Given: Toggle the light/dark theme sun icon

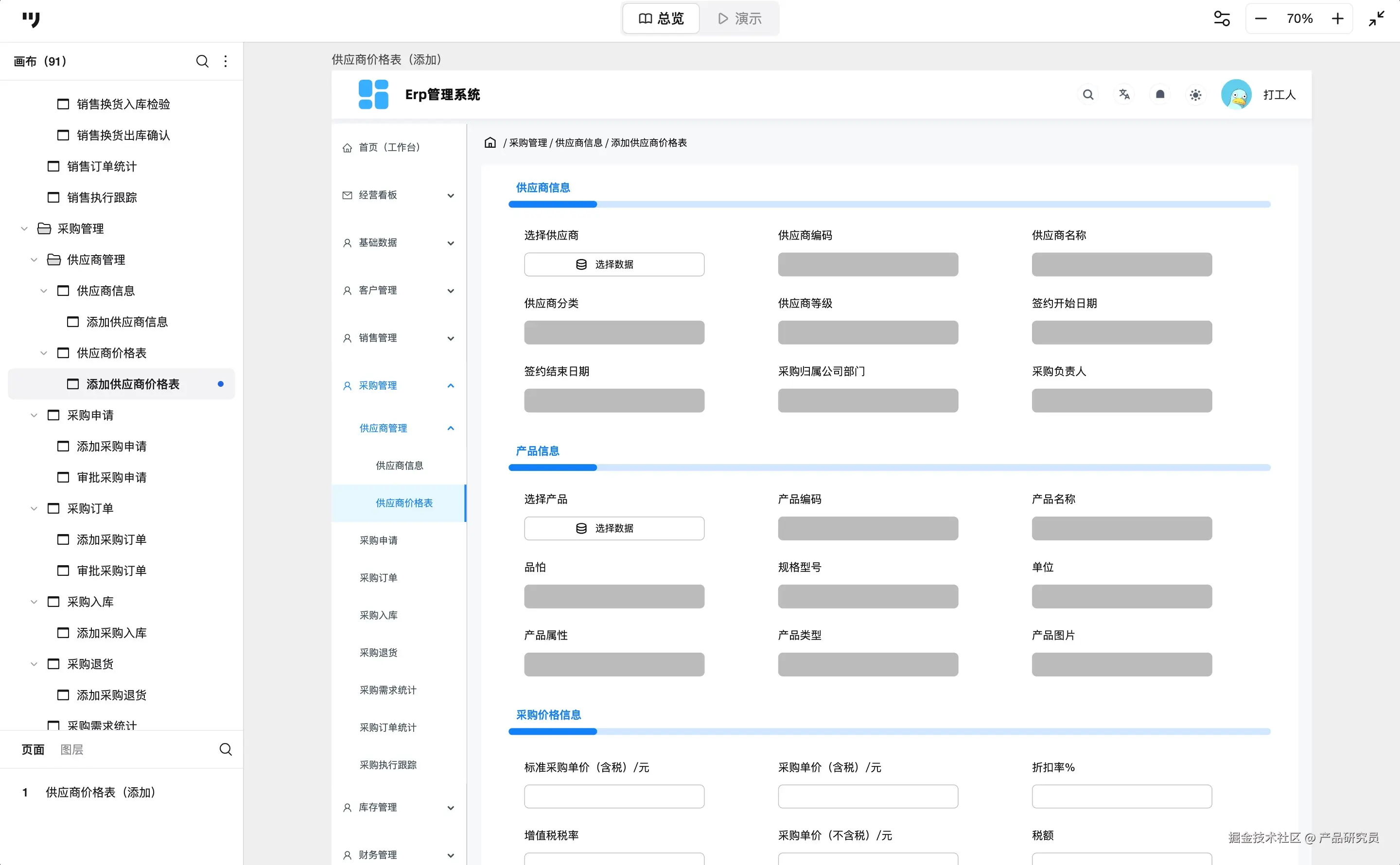Looking at the screenshot, I should pyautogui.click(x=1195, y=94).
